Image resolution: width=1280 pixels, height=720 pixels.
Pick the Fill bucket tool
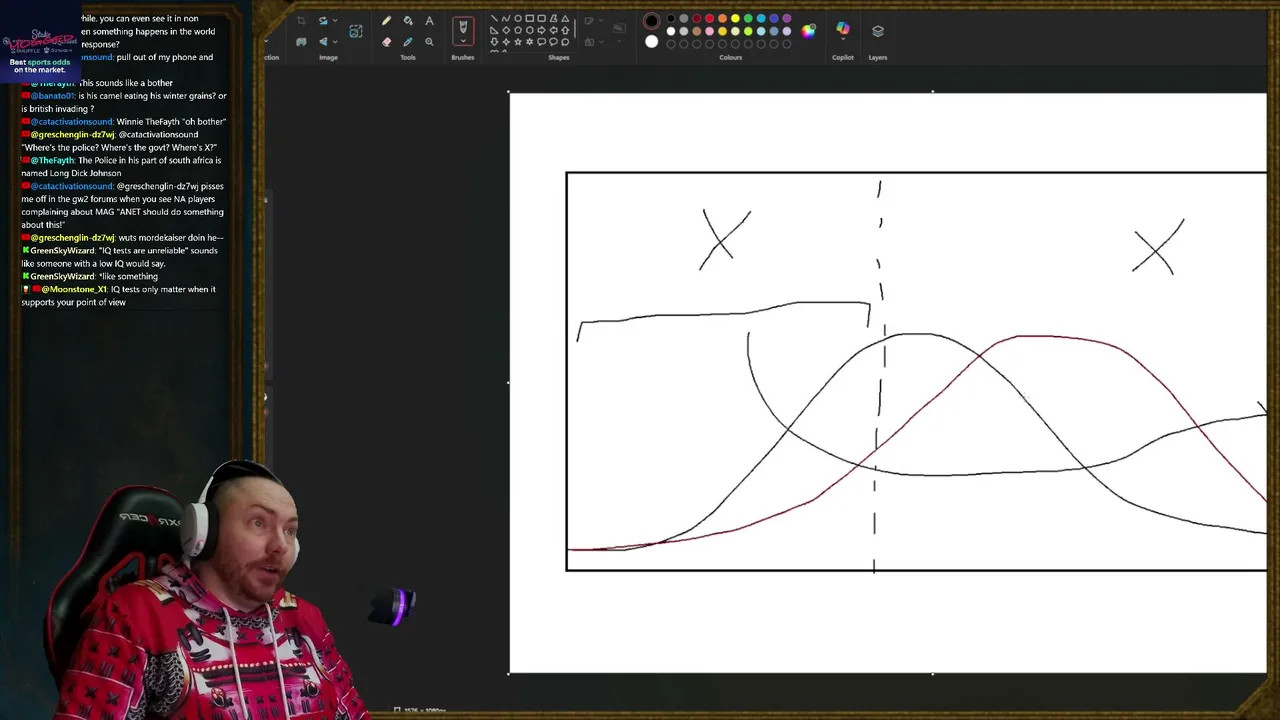click(x=408, y=21)
